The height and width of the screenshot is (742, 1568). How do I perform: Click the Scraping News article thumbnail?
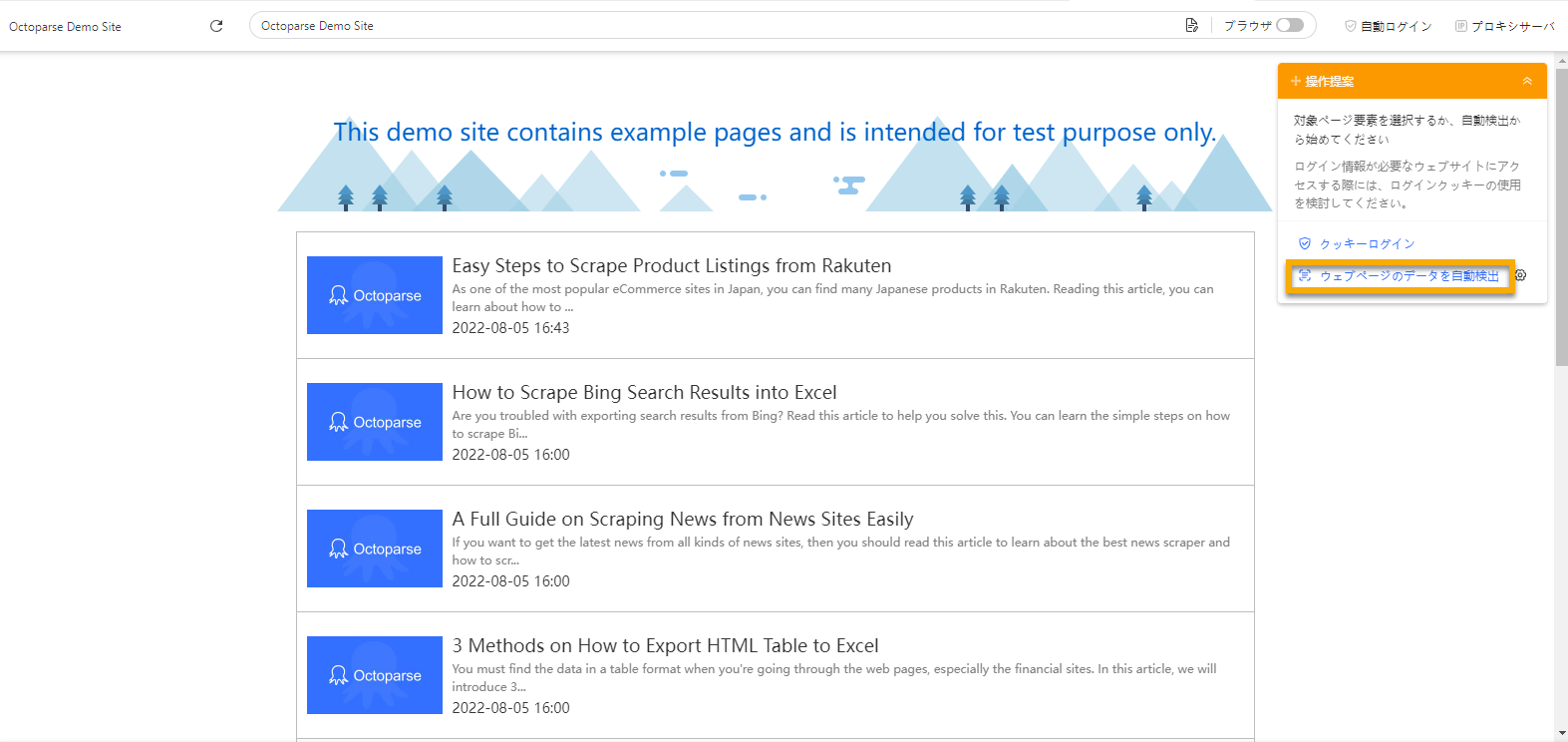[375, 549]
